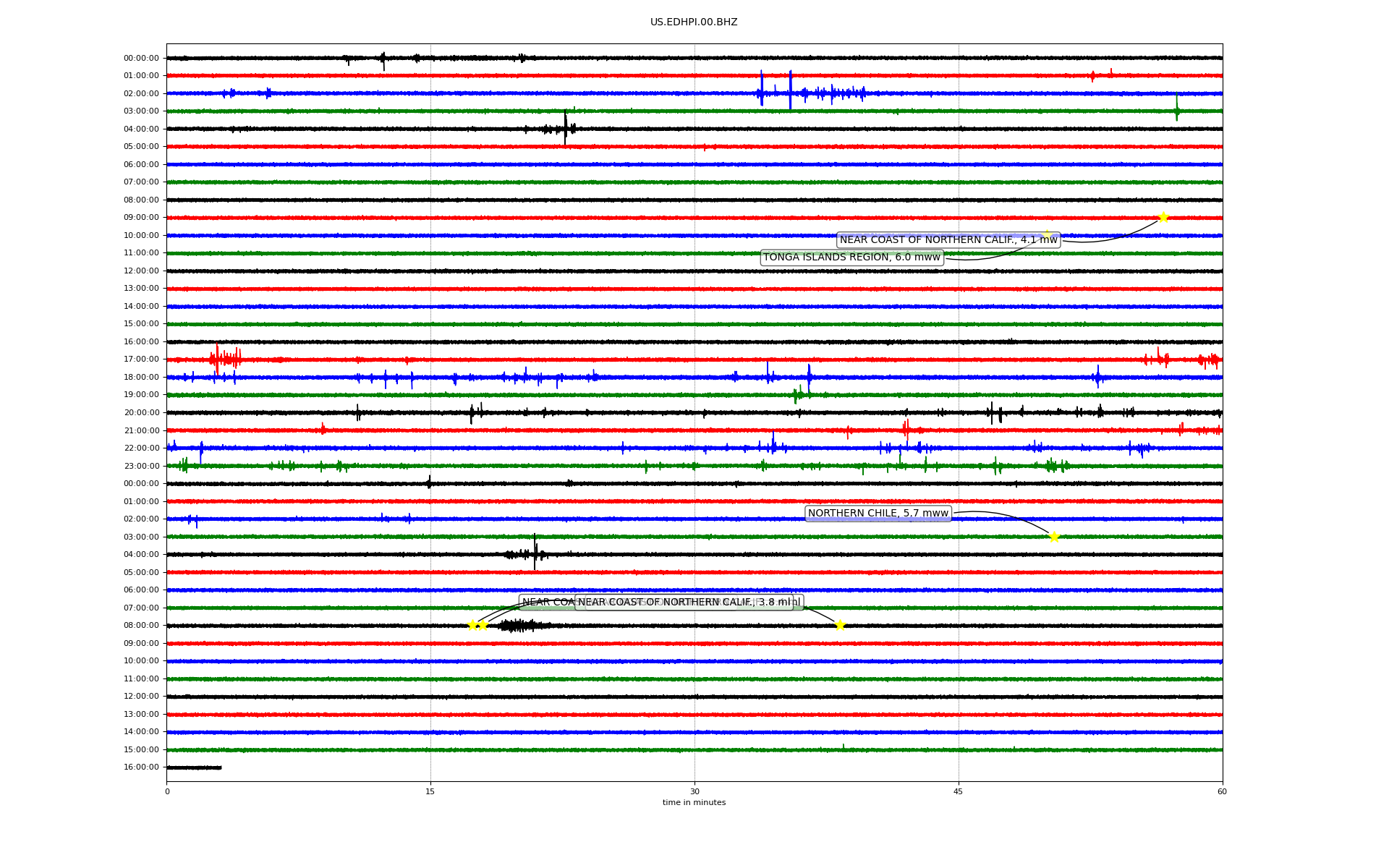Click the 17:00:00 time label
1389x868 pixels.
point(141,359)
